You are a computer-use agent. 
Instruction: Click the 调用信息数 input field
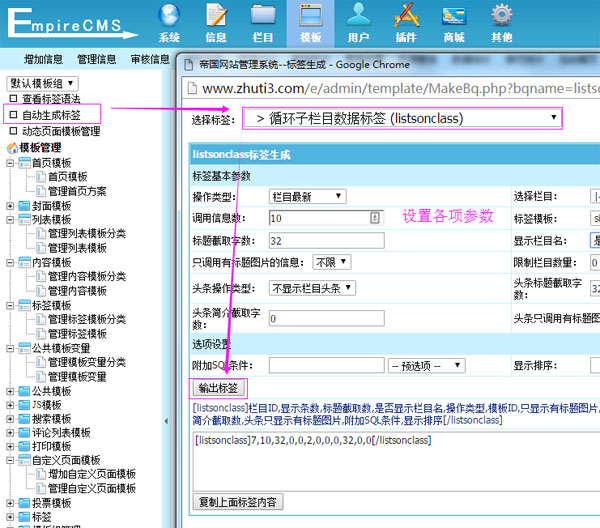point(326,218)
